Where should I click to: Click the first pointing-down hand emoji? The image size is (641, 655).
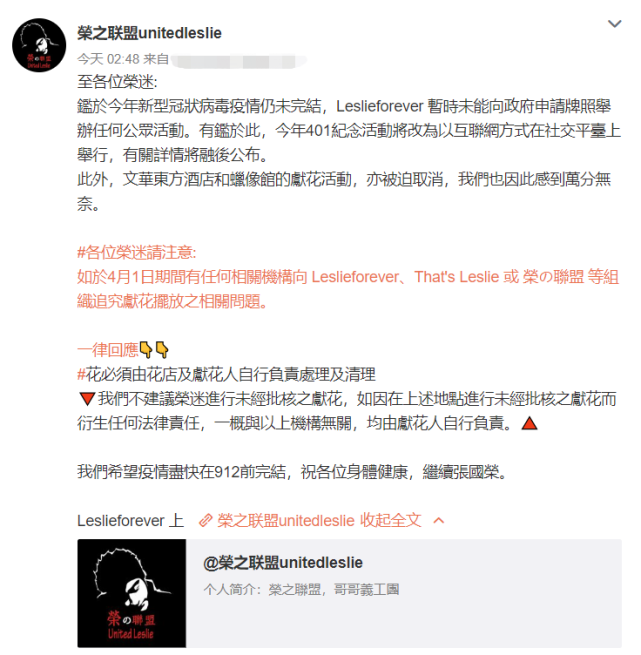click(x=146, y=350)
